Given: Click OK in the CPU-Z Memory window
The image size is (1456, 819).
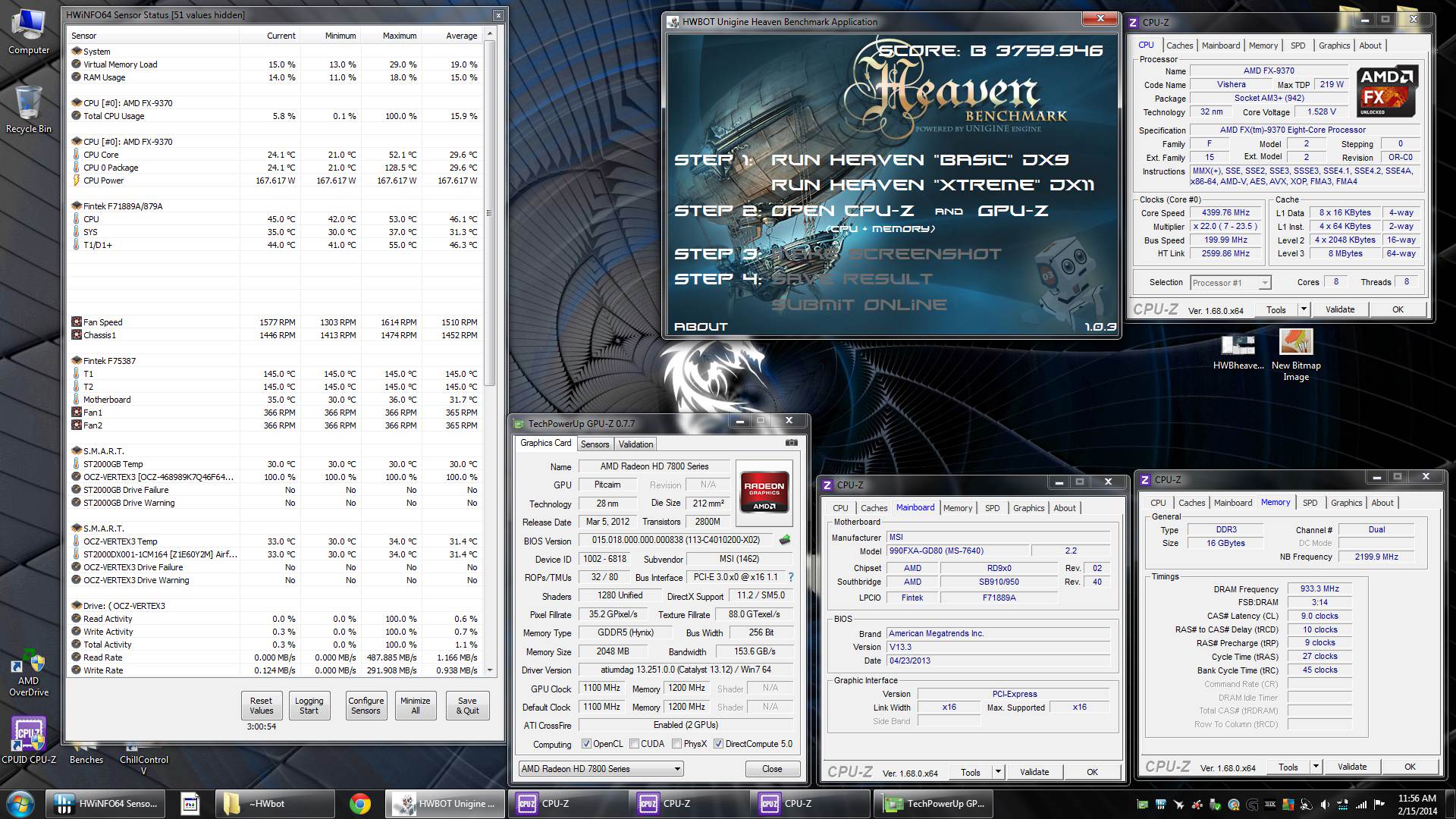Looking at the screenshot, I should 1410,767.
